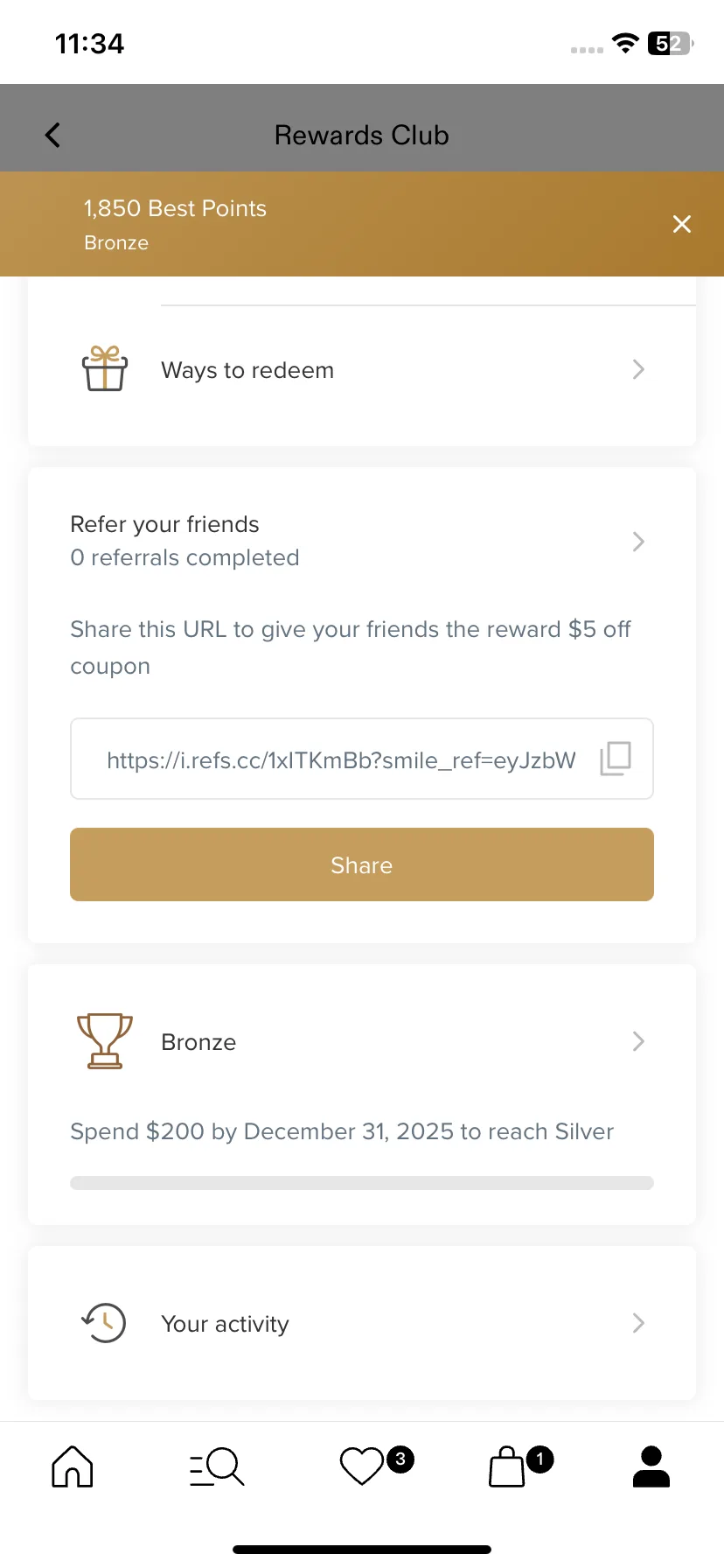Expand Ways to redeem chevron
Viewport: 724px width, 1568px height.
point(638,369)
